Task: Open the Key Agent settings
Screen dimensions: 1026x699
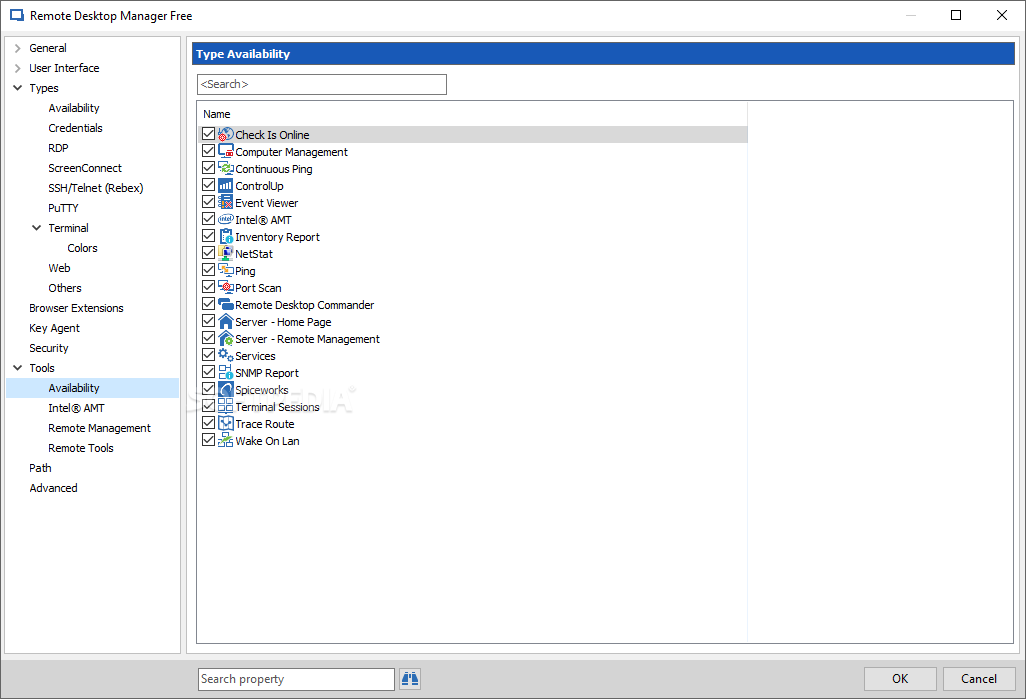Action: tap(54, 329)
